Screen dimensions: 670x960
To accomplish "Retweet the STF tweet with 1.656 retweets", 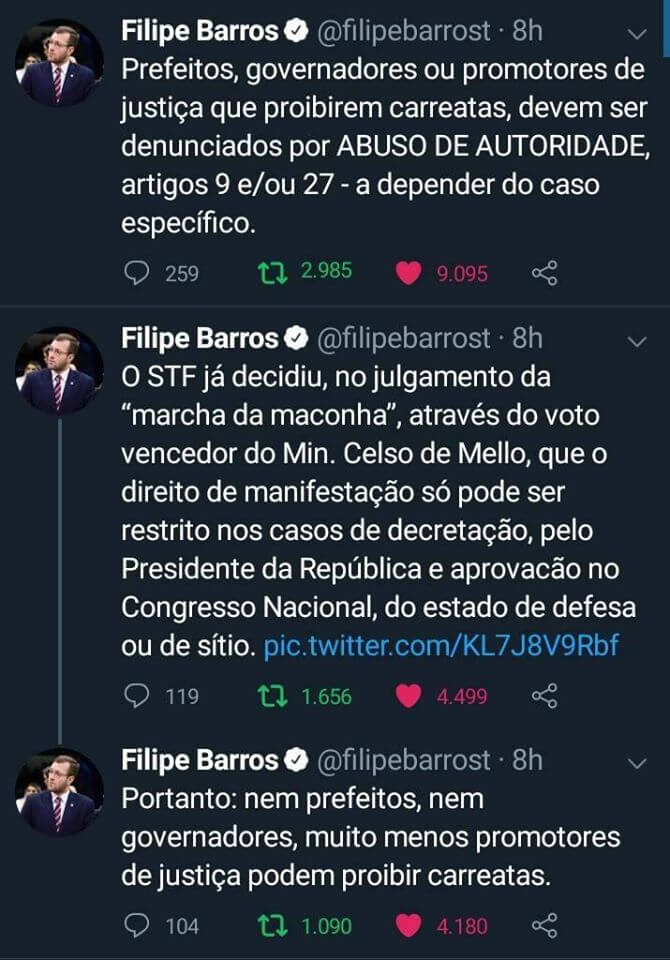I will tap(270, 696).
